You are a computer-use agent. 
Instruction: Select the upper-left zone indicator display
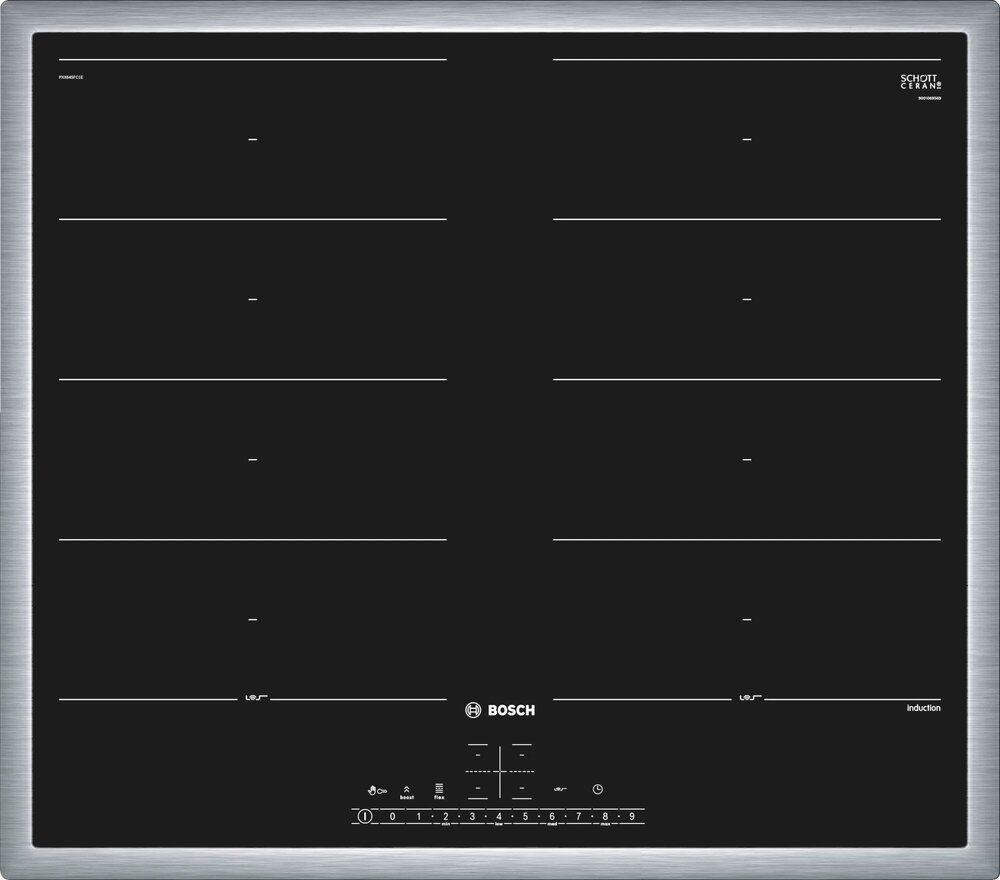point(477,755)
